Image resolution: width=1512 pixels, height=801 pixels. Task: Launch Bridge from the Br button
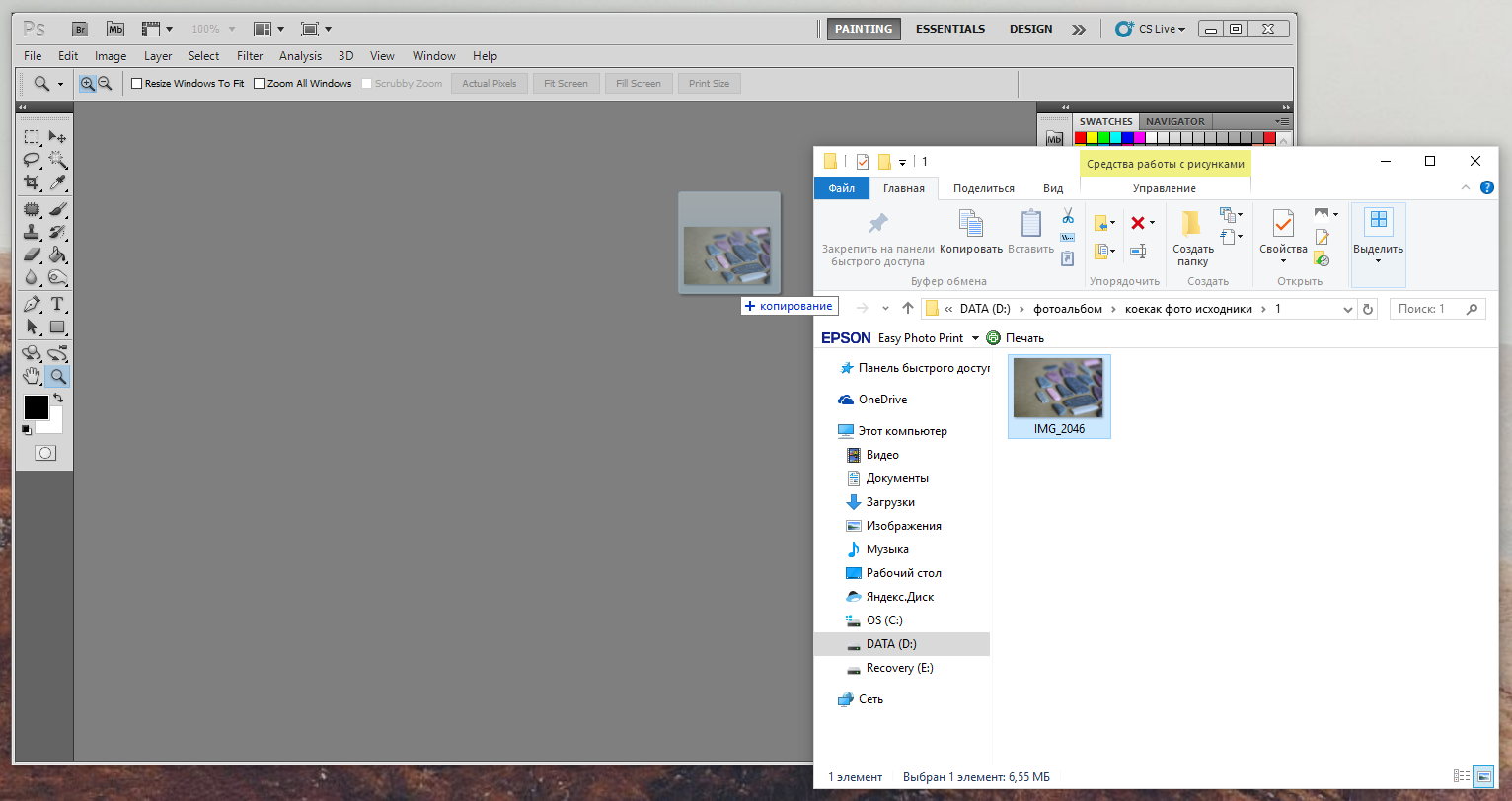tap(81, 29)
